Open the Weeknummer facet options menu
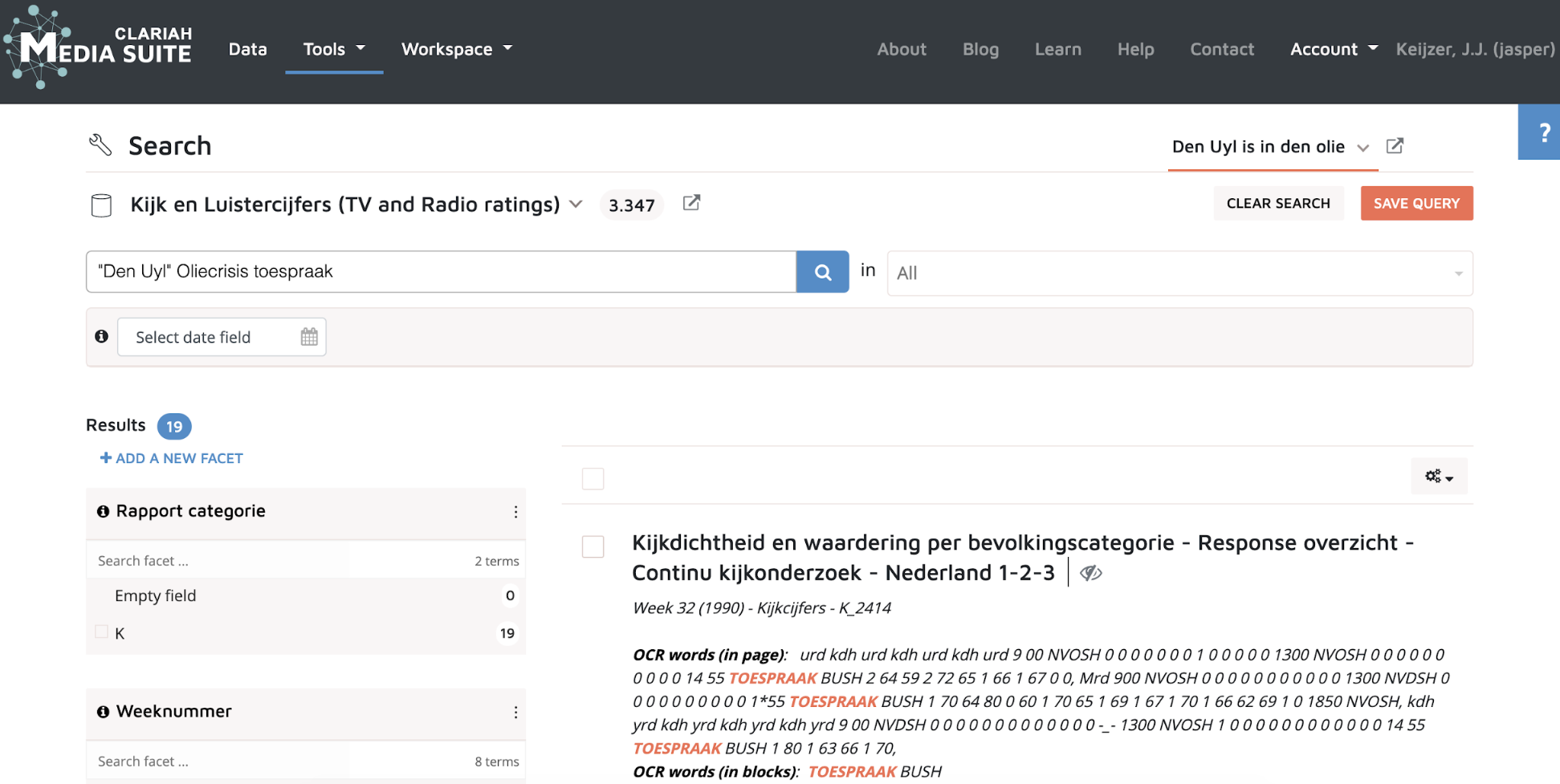 coord(515,713)
